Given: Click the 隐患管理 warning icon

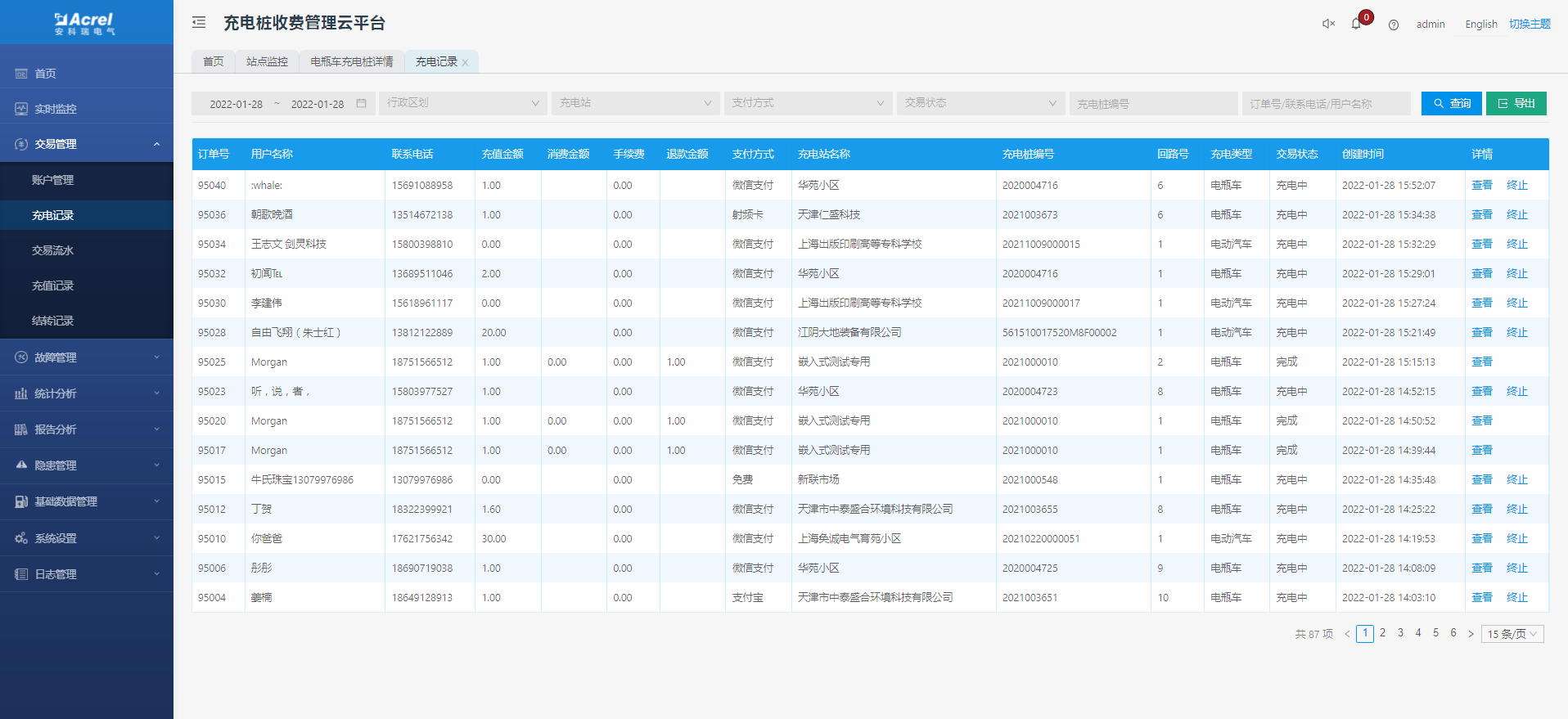Looking at the screenshot, I should pos(21,465).
